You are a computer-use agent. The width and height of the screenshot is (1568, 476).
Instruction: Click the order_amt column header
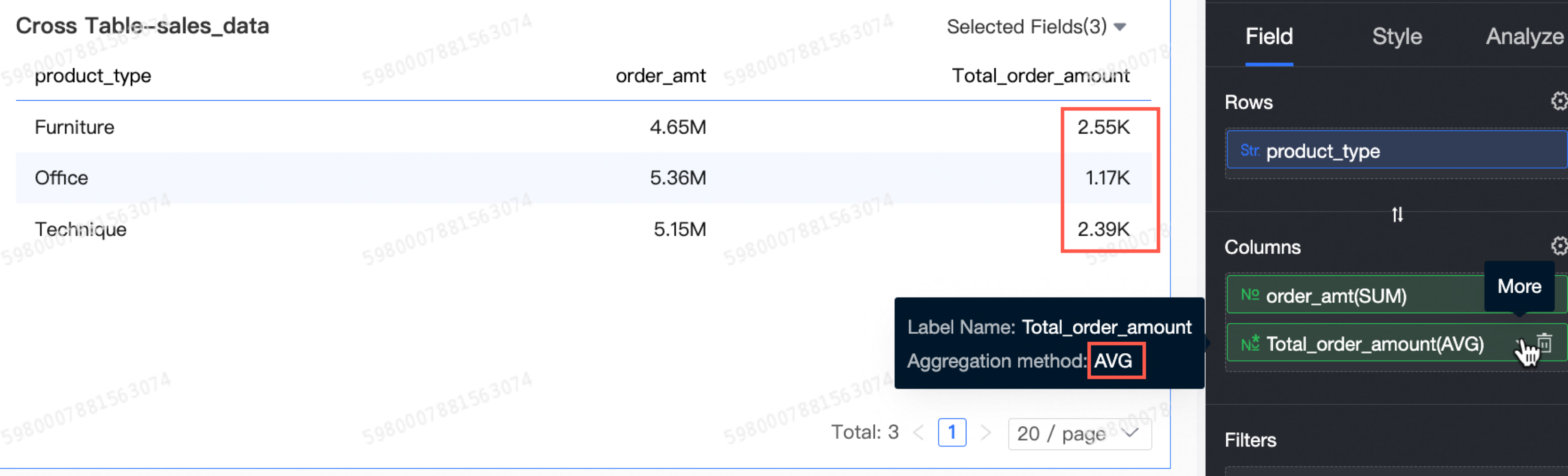point(660,75)
